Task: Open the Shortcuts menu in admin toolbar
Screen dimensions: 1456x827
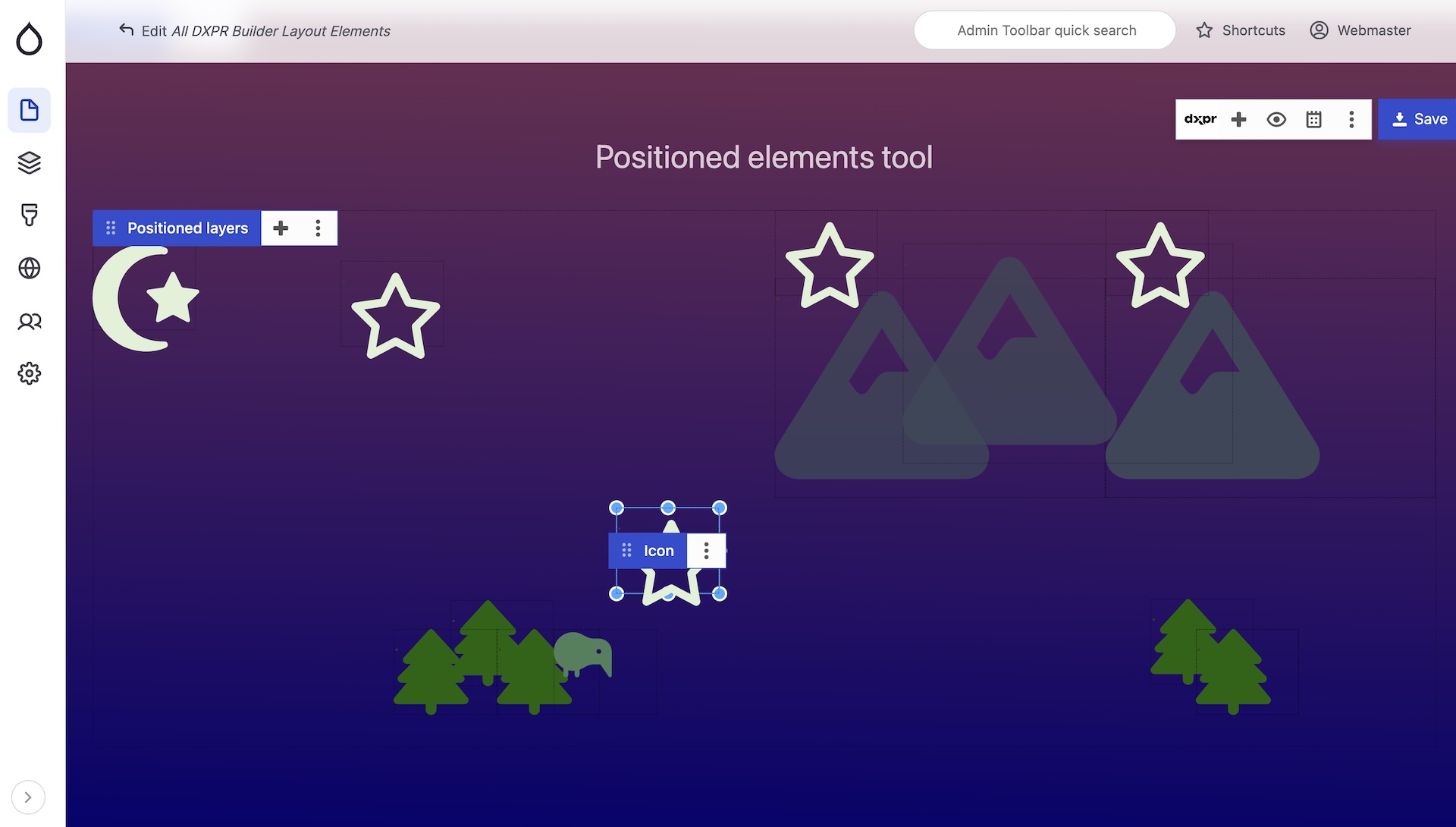Action: pyautogui.click(x=1241, y=30)
